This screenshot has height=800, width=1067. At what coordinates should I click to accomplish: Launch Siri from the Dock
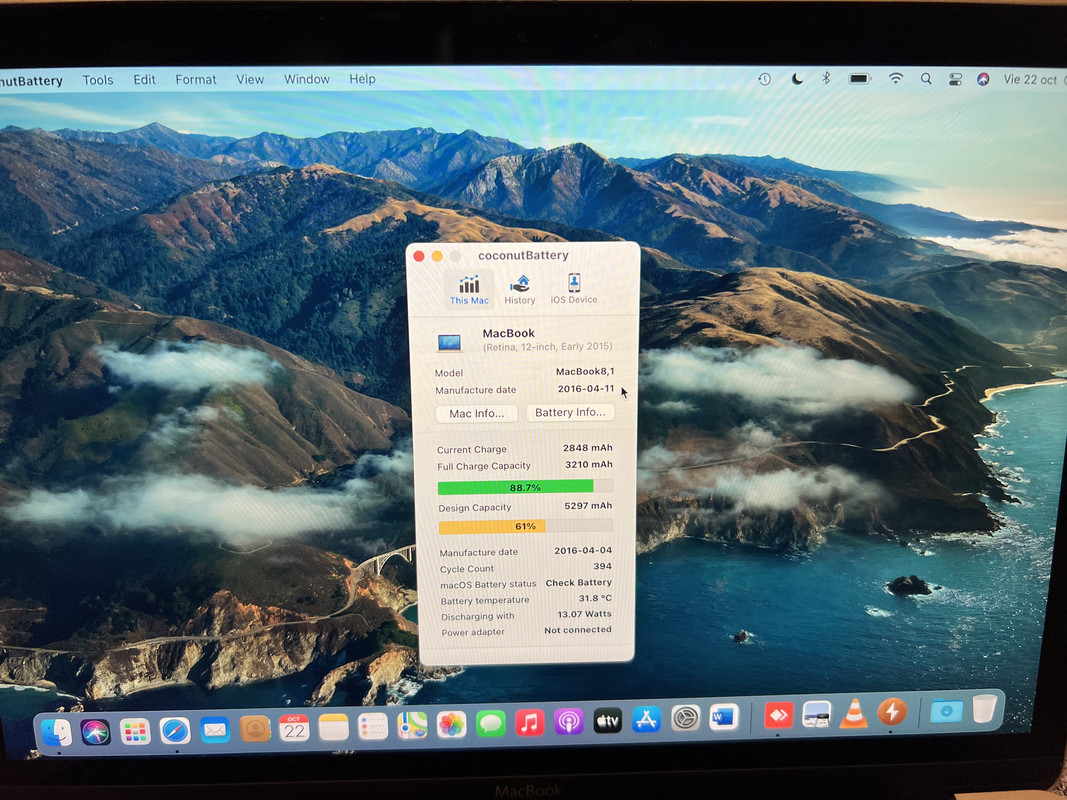pos(95,732)
